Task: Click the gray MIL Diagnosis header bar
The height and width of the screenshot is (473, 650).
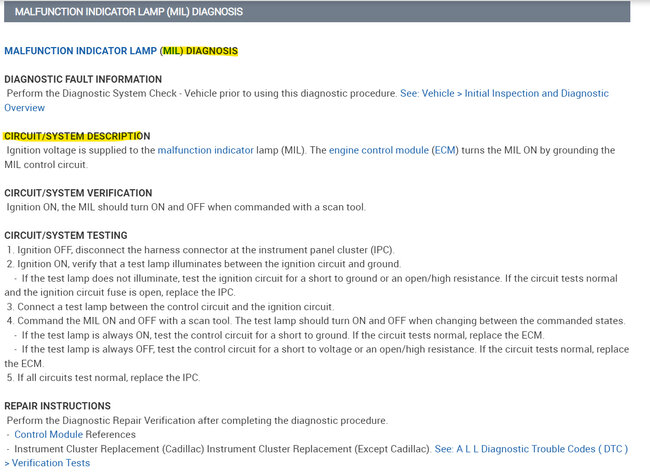Action: [317, 12]
